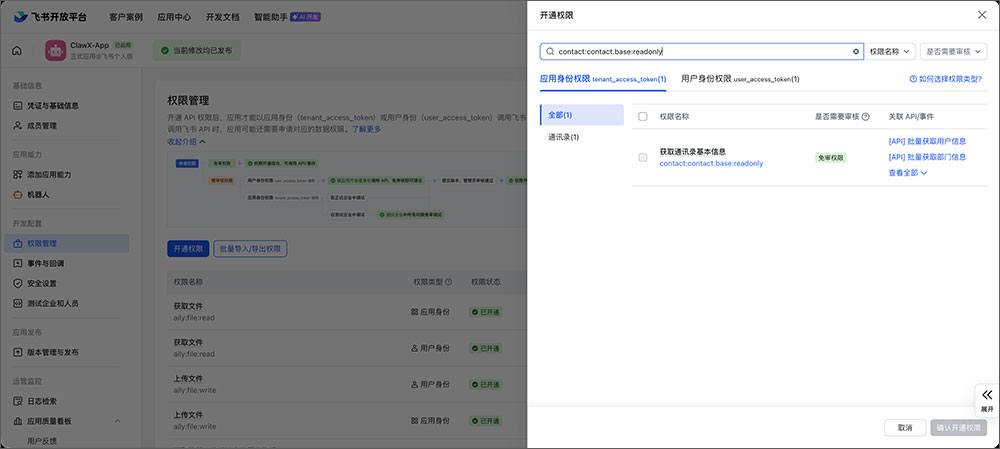Click the 飞书开放平台 logo
The height and width of the screenshot is (449, 1000).
(x=50, y=17)
